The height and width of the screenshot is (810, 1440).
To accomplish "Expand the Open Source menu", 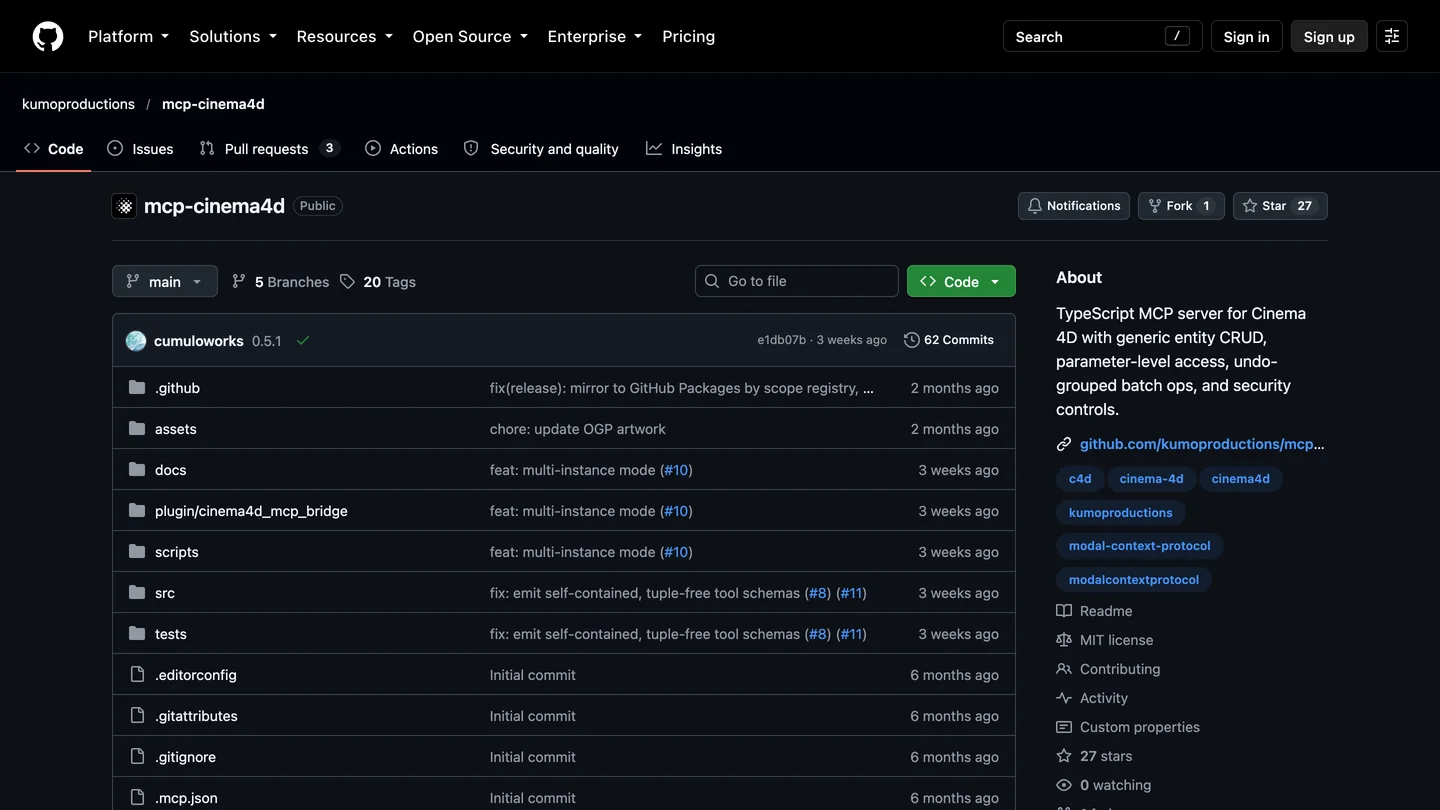I will [x=470, y=36].
